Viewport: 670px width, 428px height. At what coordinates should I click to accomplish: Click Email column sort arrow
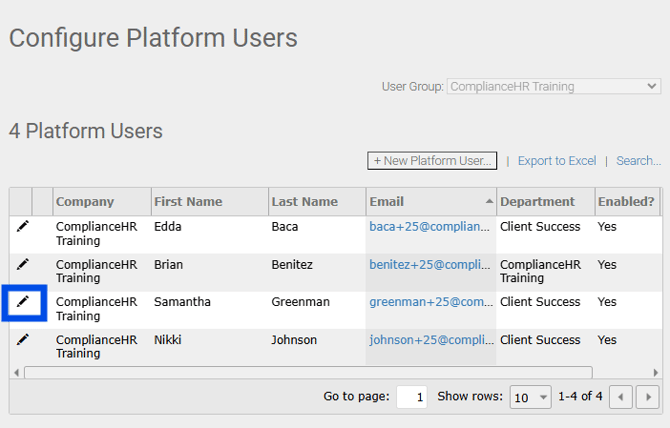click(x=489, y=202)
